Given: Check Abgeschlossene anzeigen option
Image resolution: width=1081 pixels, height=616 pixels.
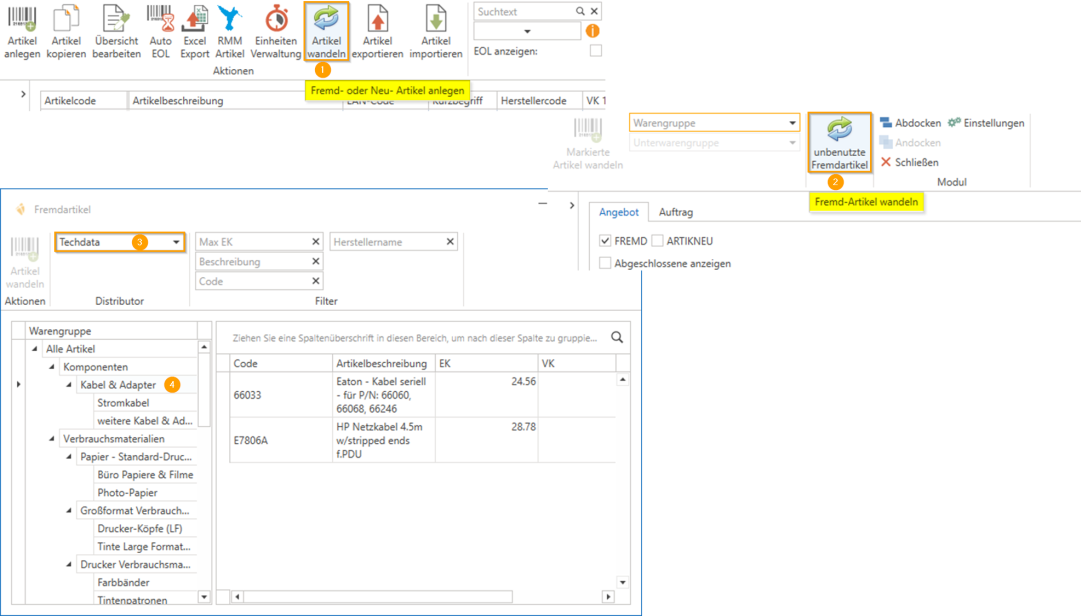Looking at the screenshot, I should (x=605, y=263).
